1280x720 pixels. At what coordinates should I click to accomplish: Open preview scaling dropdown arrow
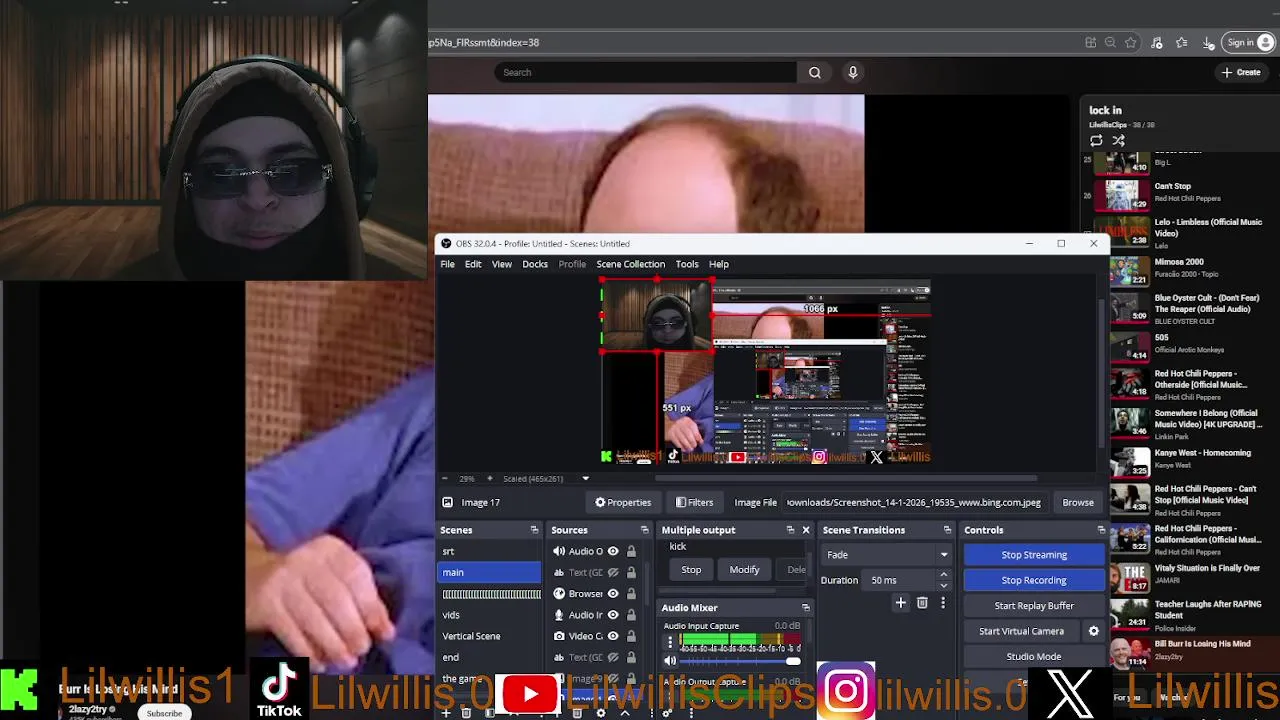[586, 479]
